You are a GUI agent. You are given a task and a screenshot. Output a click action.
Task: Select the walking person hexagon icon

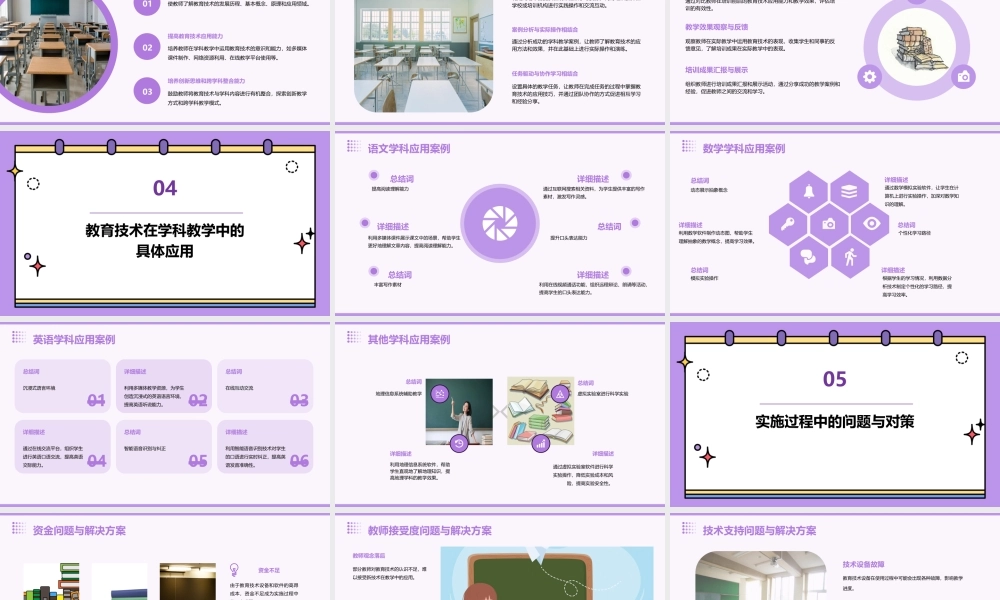[x=849, y=257]
